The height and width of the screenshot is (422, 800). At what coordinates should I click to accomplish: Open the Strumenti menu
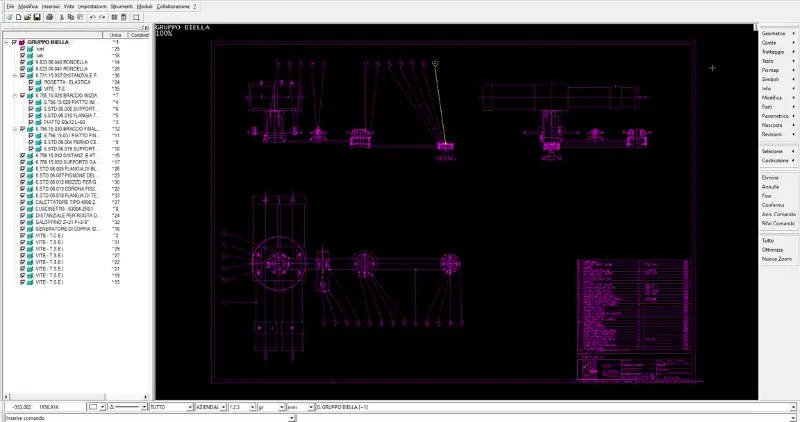click(x=121, y=6)
